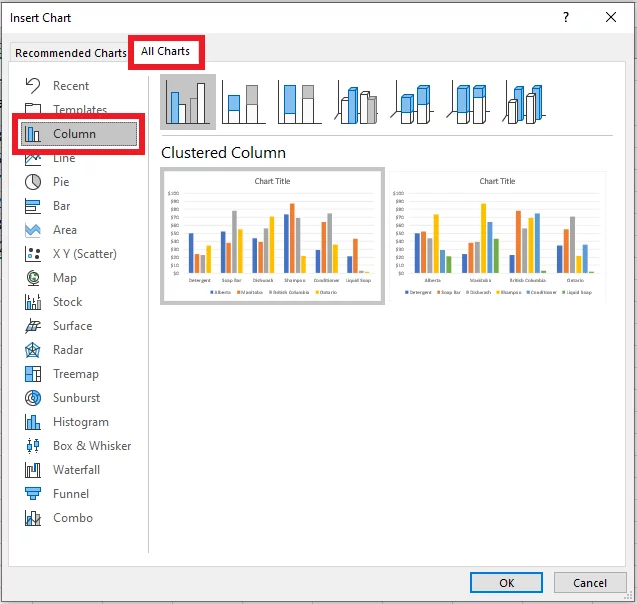
Task: Select the X Y (Scatter) chart type
Action: 84,254
